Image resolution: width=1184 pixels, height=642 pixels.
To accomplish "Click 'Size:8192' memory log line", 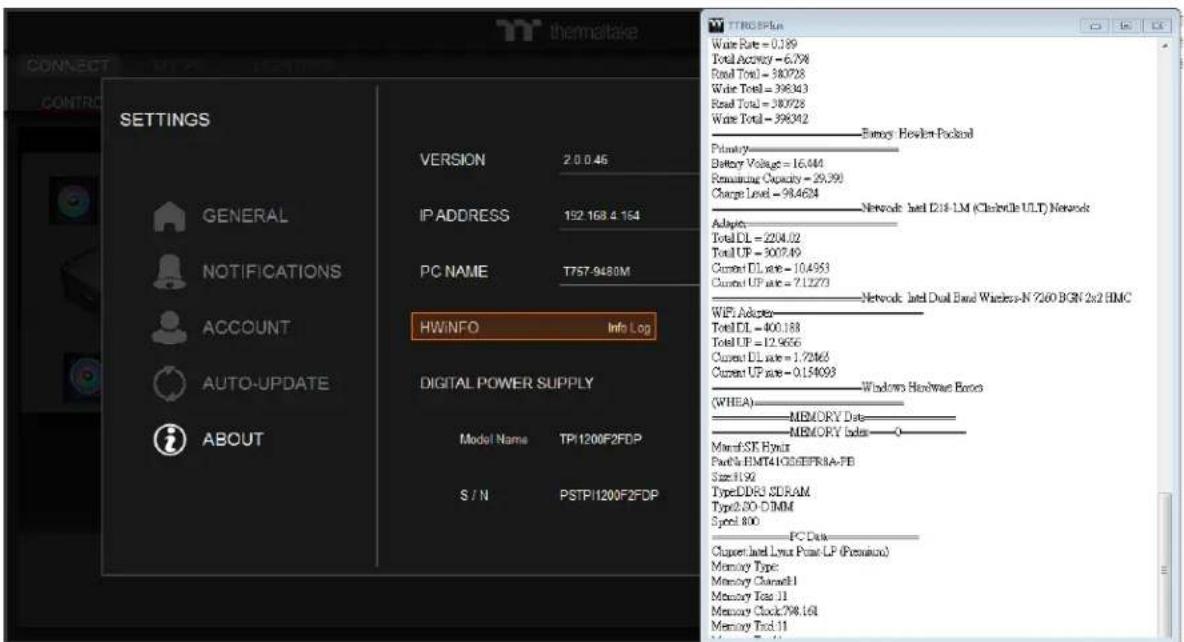I will pyautogui.click(x=733, y=477).
